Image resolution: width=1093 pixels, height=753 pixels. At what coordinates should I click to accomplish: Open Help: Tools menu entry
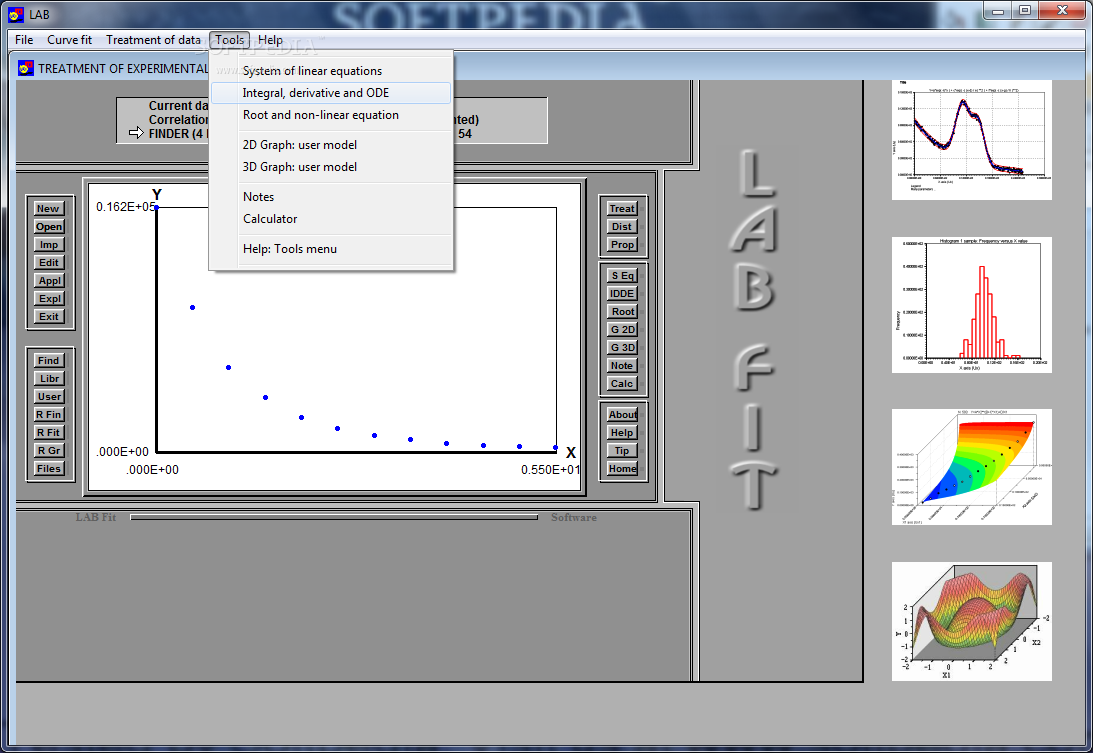pos(331,249)
